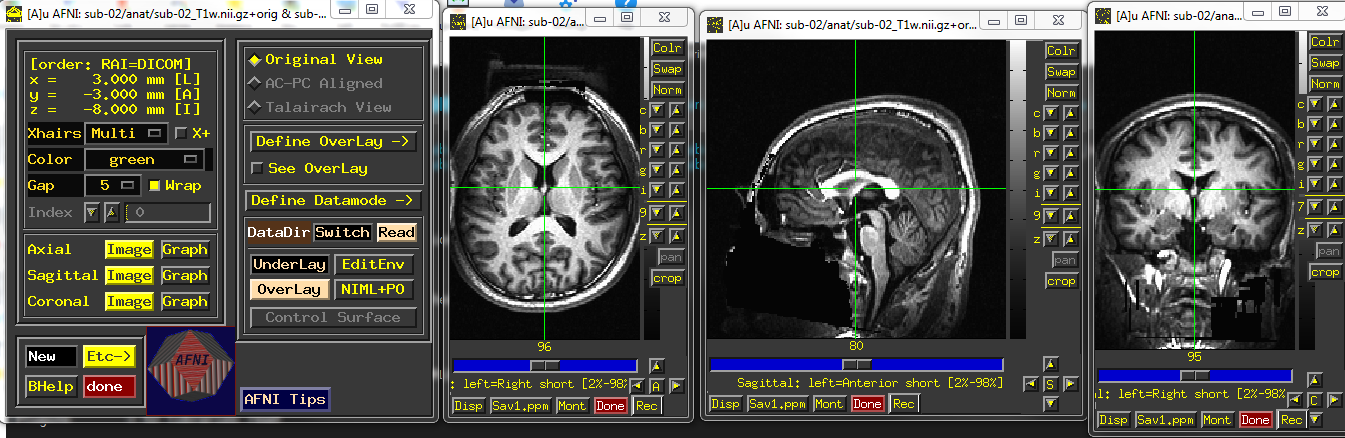Screen dimensions: 1345x438
Task: Click the New controller button
Action: pyautogui.click(x=52, y=356)
